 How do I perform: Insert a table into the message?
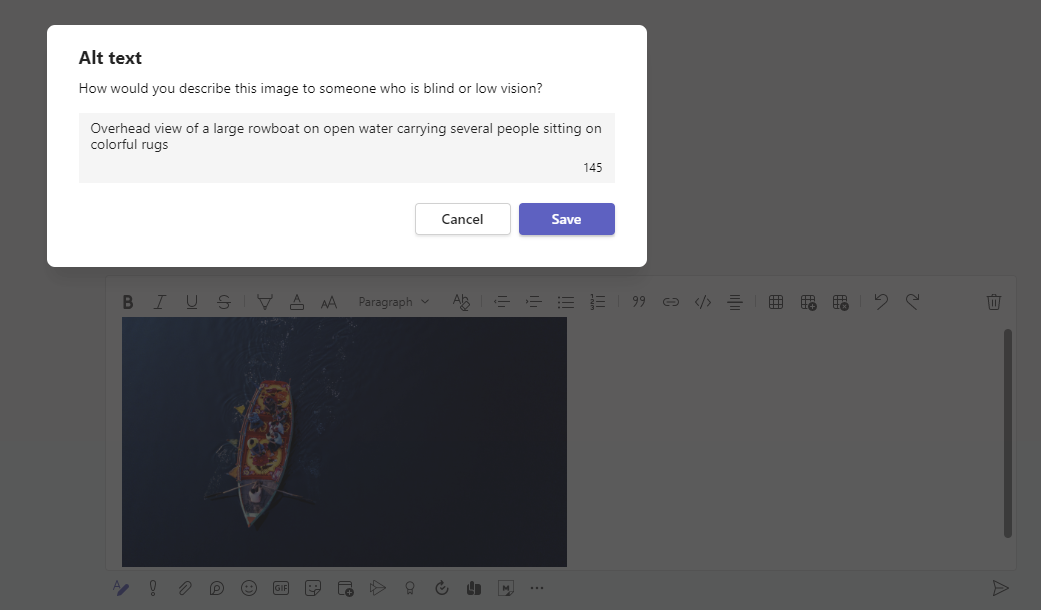click(x=776, y=301)
